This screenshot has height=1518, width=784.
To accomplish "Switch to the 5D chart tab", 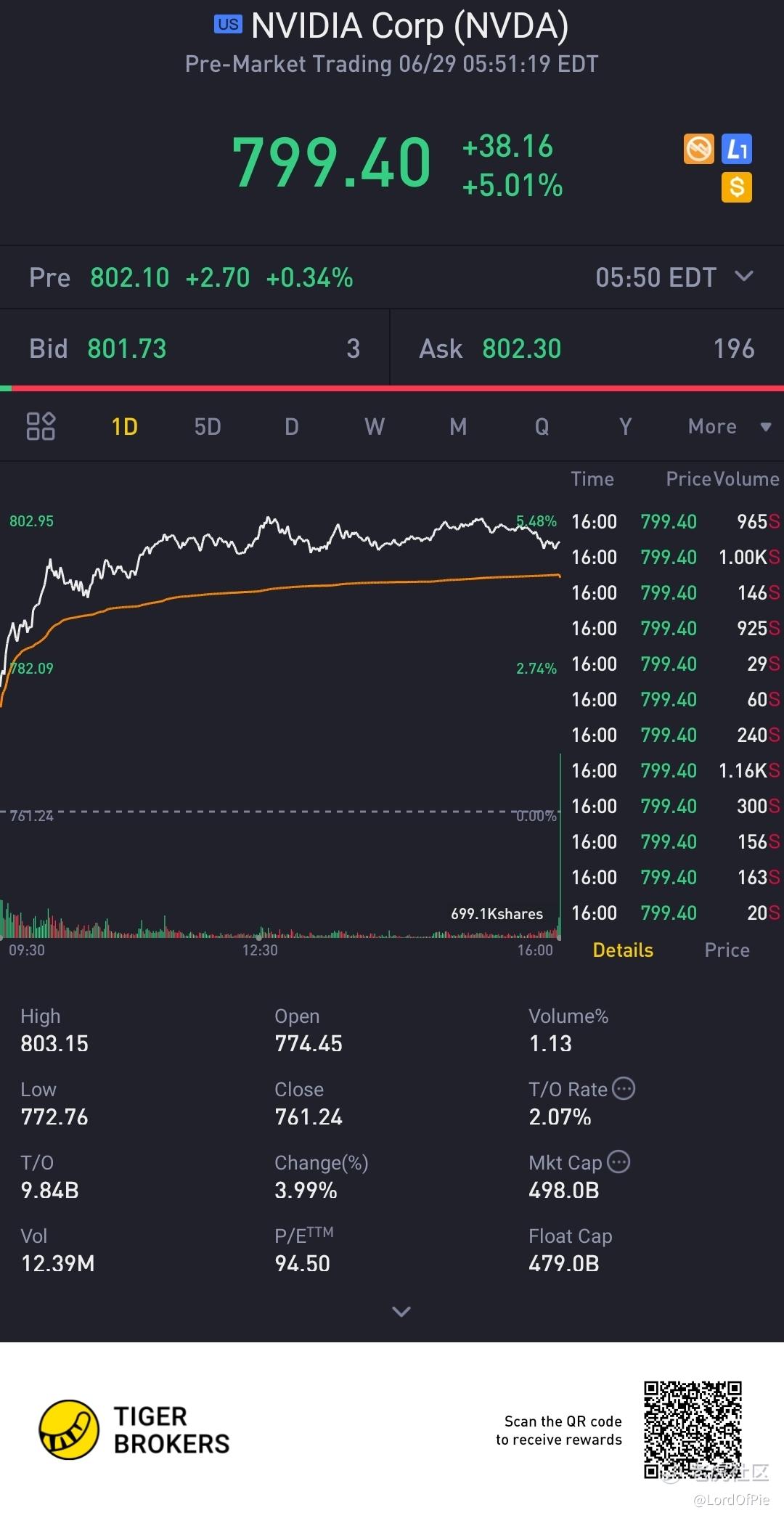I will click(x=208, y=426).
